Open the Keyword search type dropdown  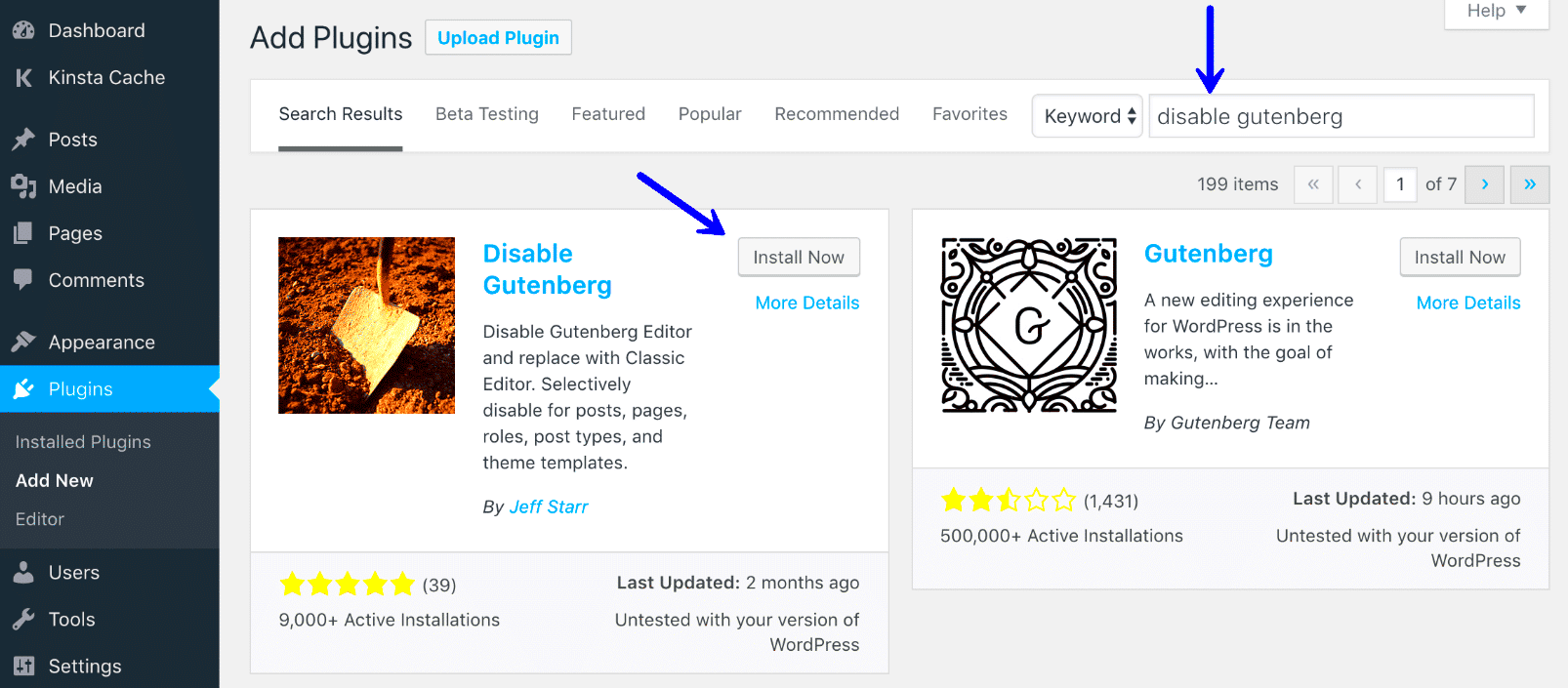click(1088, 116)
